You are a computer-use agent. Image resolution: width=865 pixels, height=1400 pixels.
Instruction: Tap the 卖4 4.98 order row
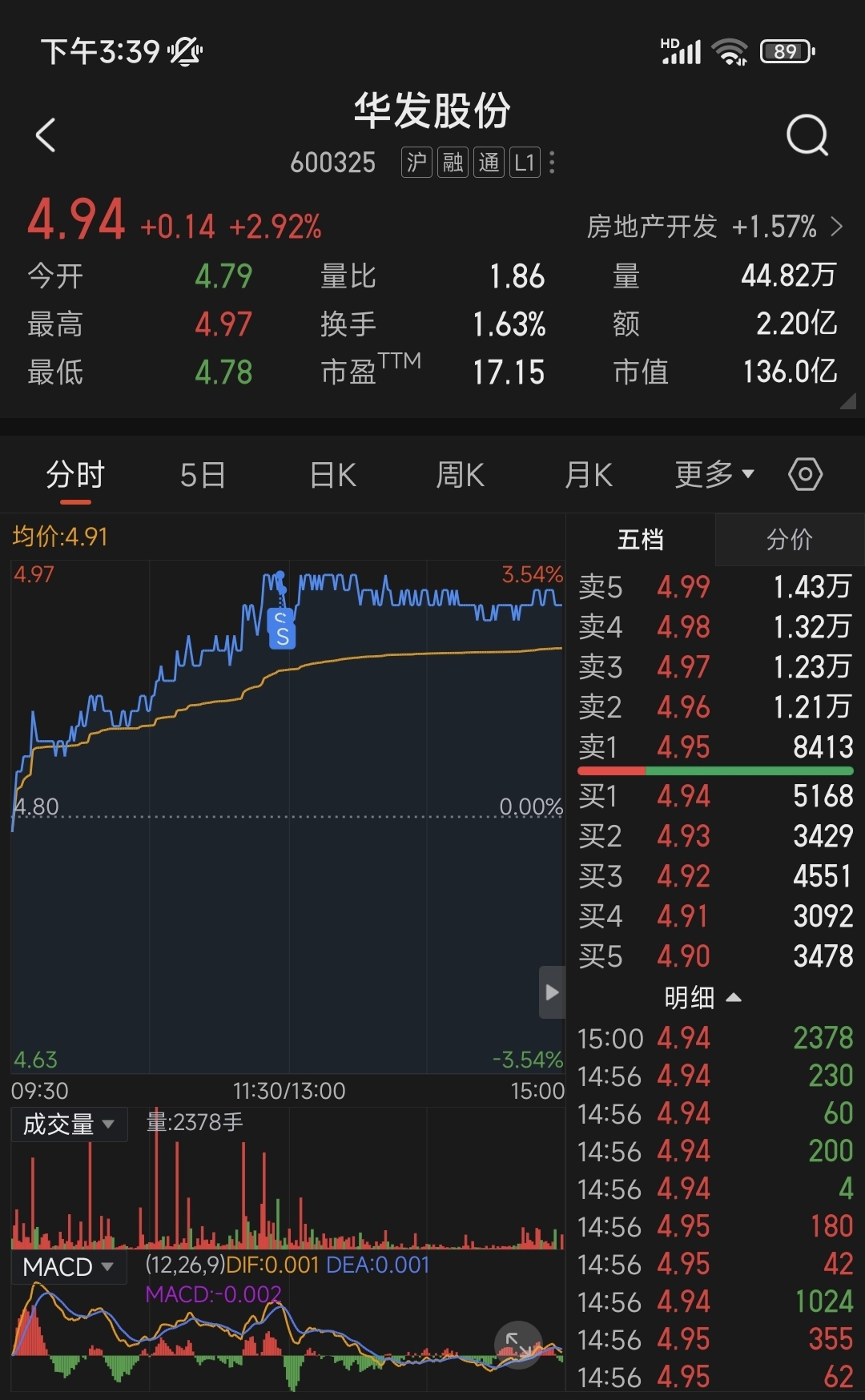tap(715, 627)
